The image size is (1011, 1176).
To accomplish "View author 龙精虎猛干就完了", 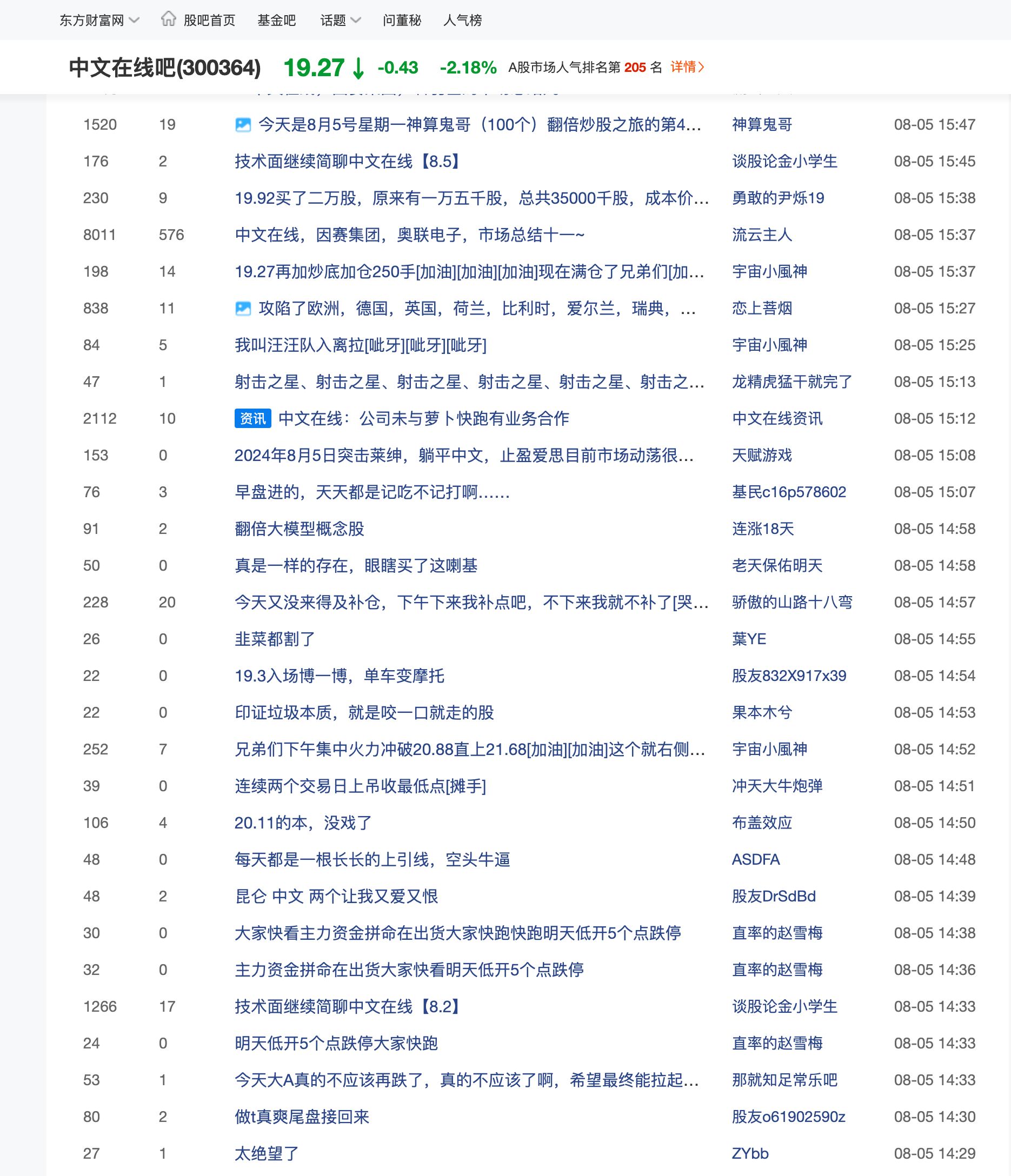I will tap(792, 382).
